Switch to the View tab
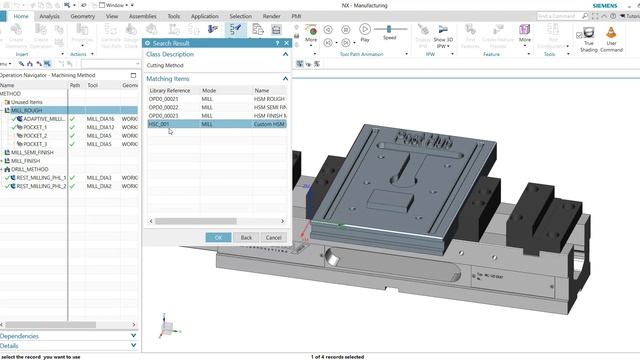This screenshot has height=360, width=640. 112,16
